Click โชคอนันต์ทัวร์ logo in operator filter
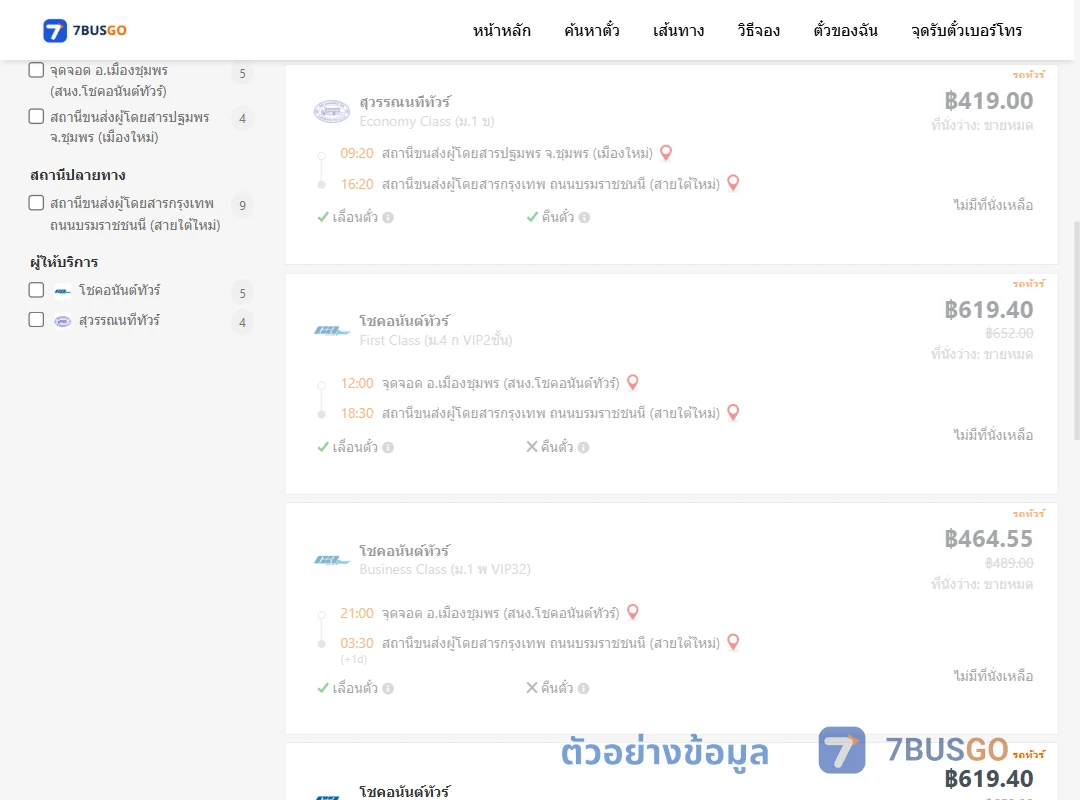Viewport: 1080px width, 800px height. [63, 291]
